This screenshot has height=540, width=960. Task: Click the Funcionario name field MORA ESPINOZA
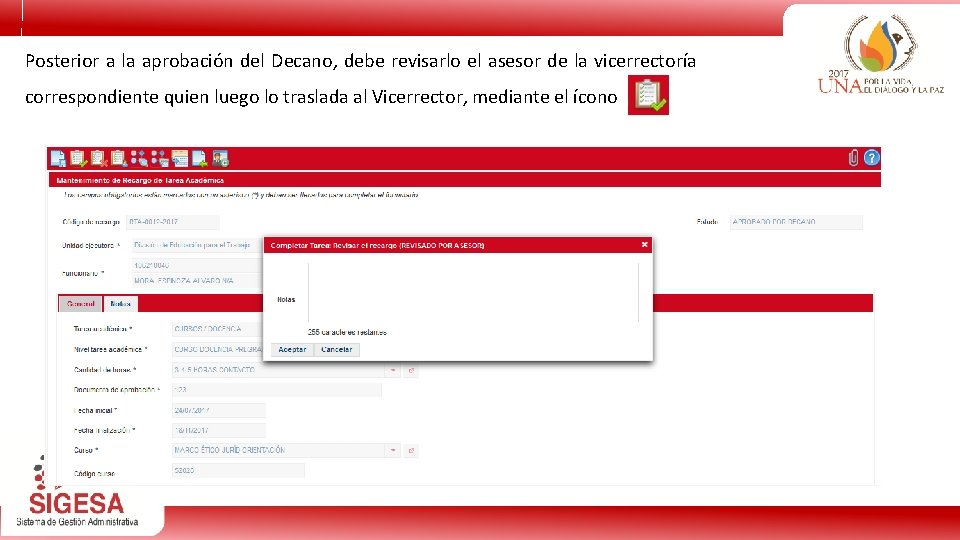[x=197, y=280]
